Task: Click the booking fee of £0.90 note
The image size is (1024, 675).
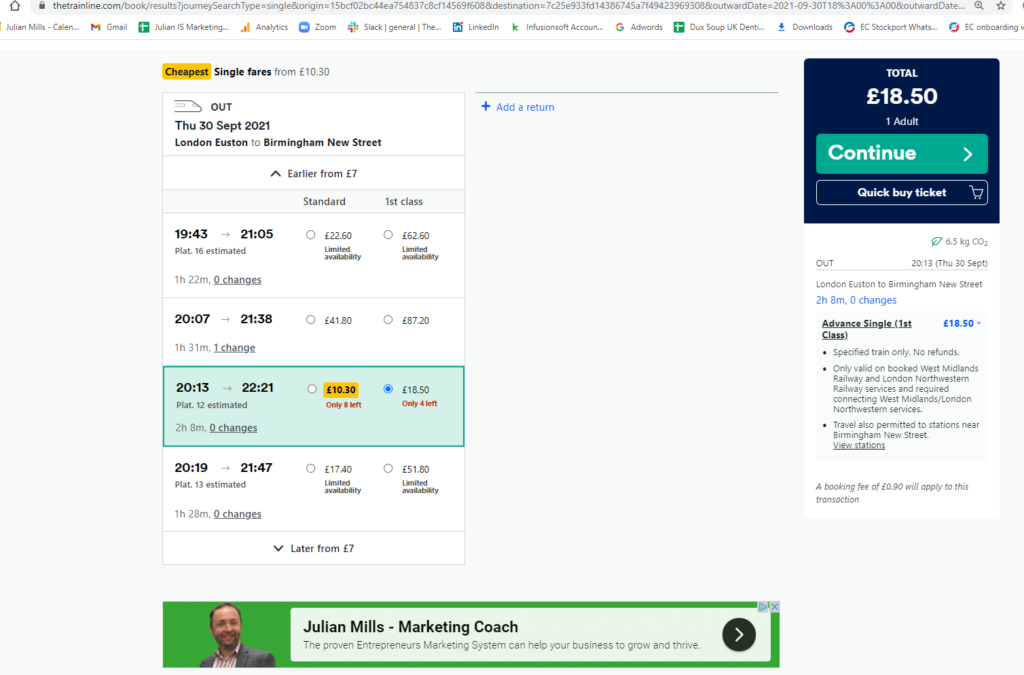Action: tap(892, 493)
